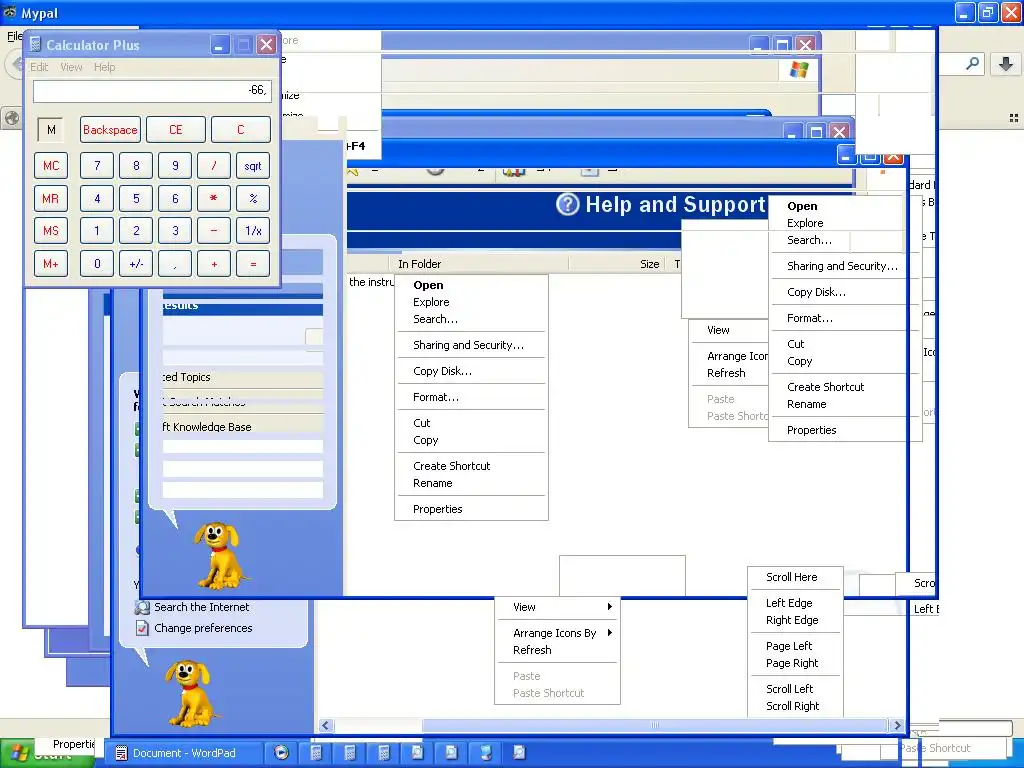The width and height of the screenshot is (1024, 768).
Task: Open Windows Media Player from taskbar
Action: (281, 752)
